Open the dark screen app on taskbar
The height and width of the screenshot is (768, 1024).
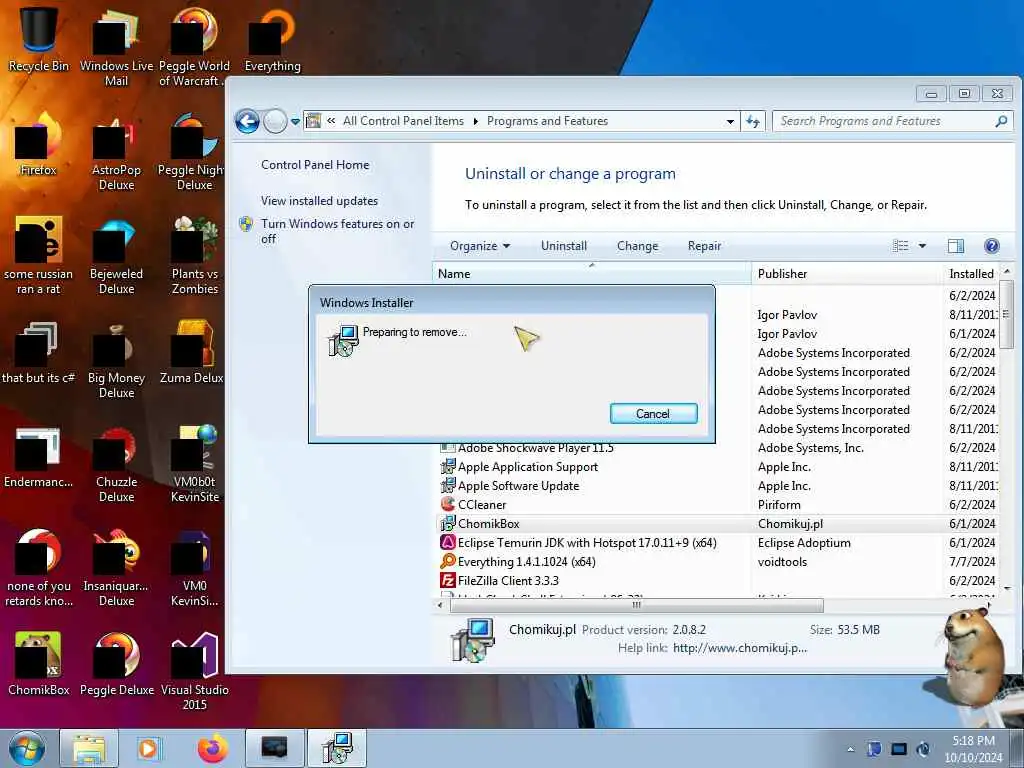pyautogui.click(x=274, y=748)
